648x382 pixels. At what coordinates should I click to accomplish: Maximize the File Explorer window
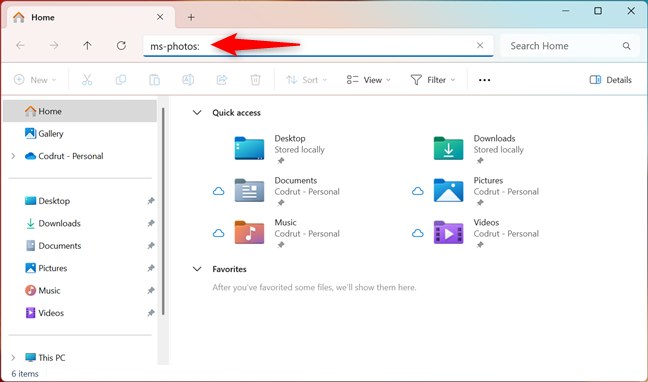(598, 11)
